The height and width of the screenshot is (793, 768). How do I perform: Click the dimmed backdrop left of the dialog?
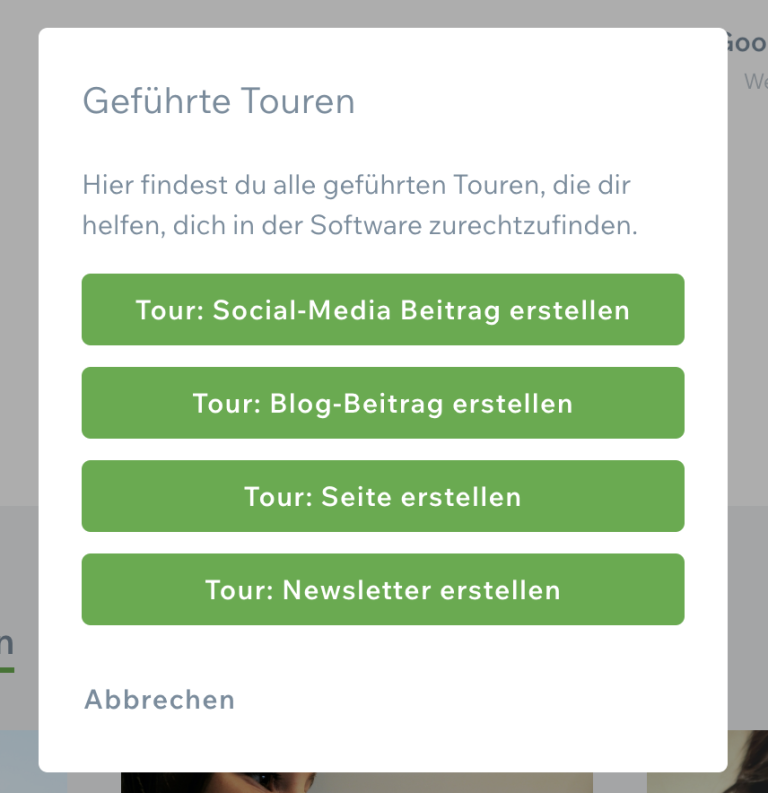(x=18, y=300)
